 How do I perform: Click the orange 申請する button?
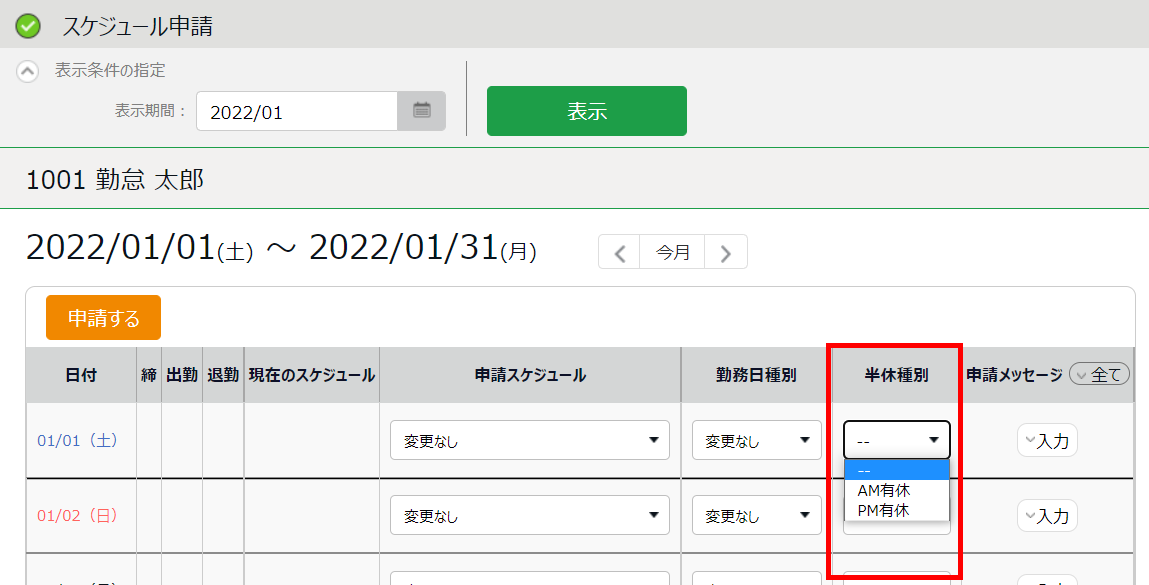point(103,318)
